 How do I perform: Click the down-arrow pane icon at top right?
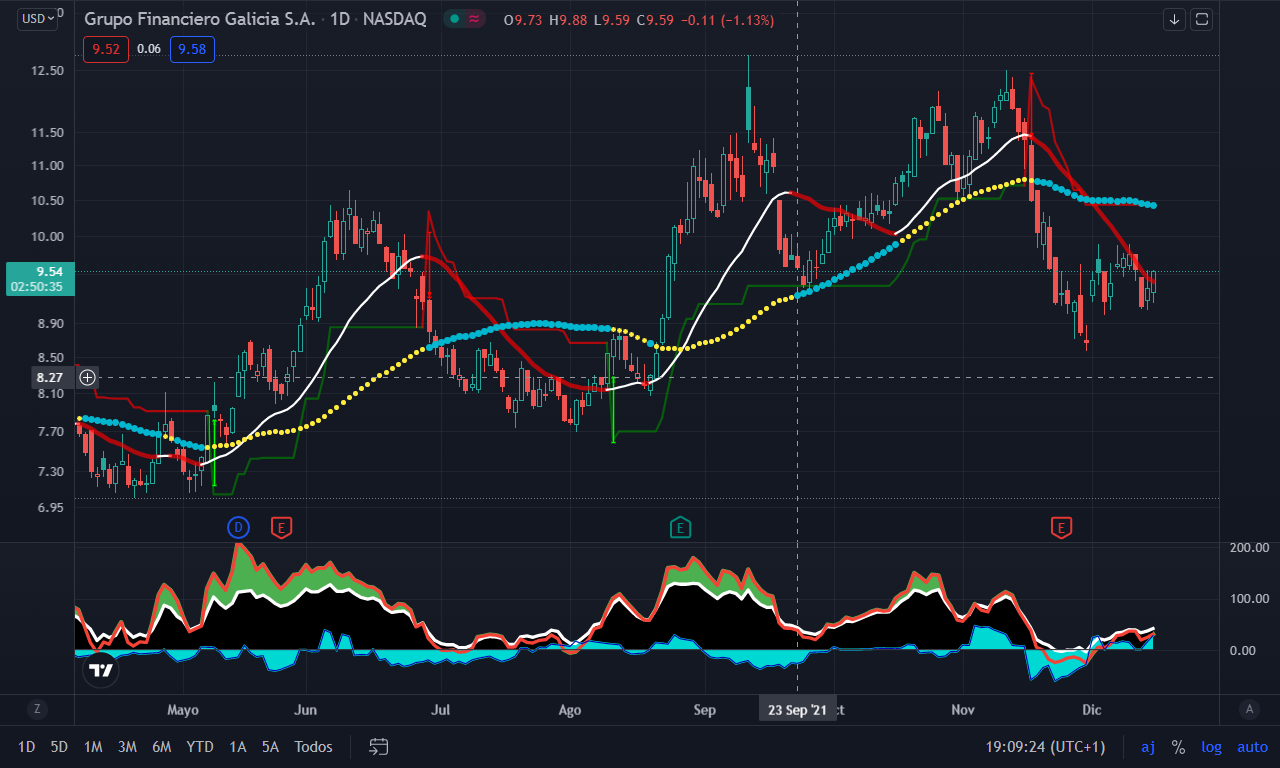[1174, 19]
